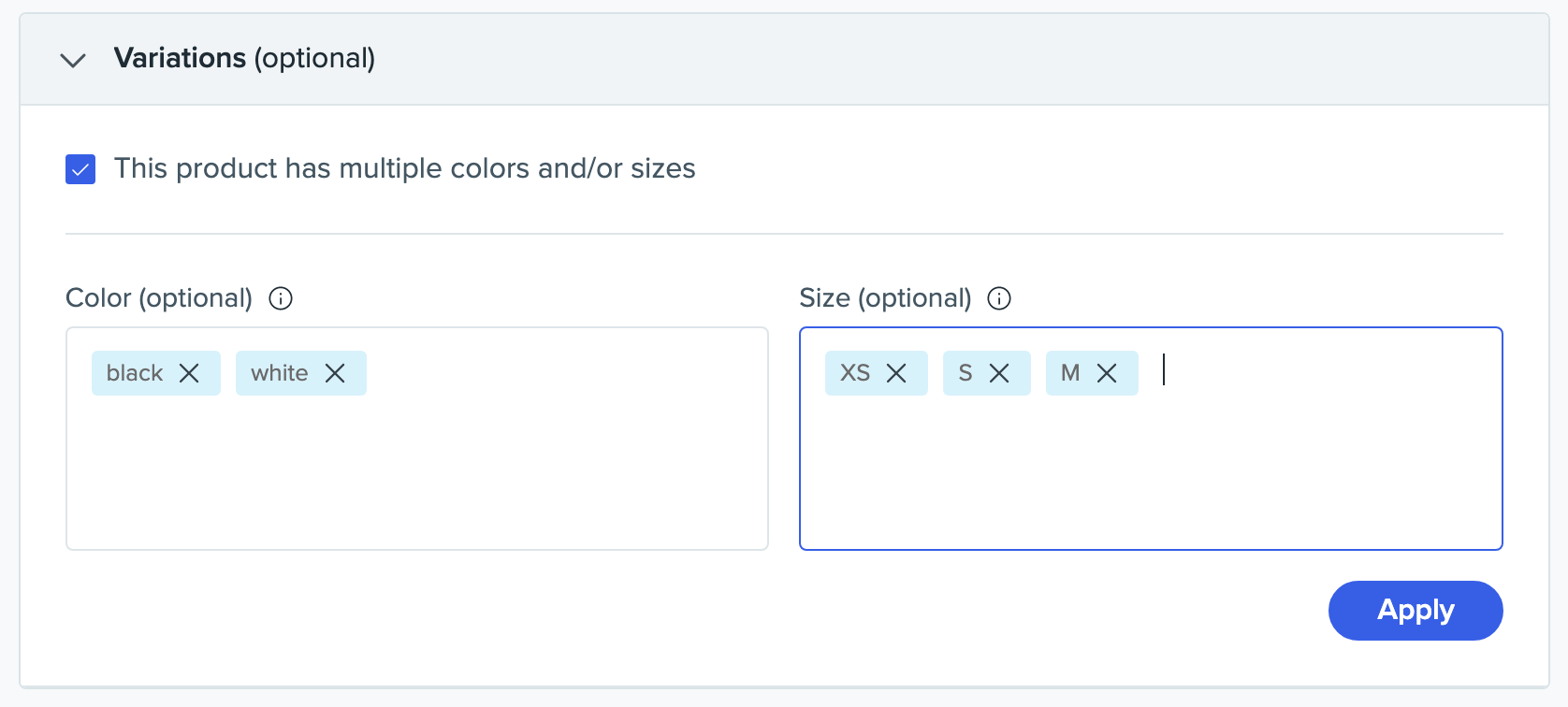This screenshot has height=707, width=1568.
Task: Show info about Size option
Action: tap(999, 298)
